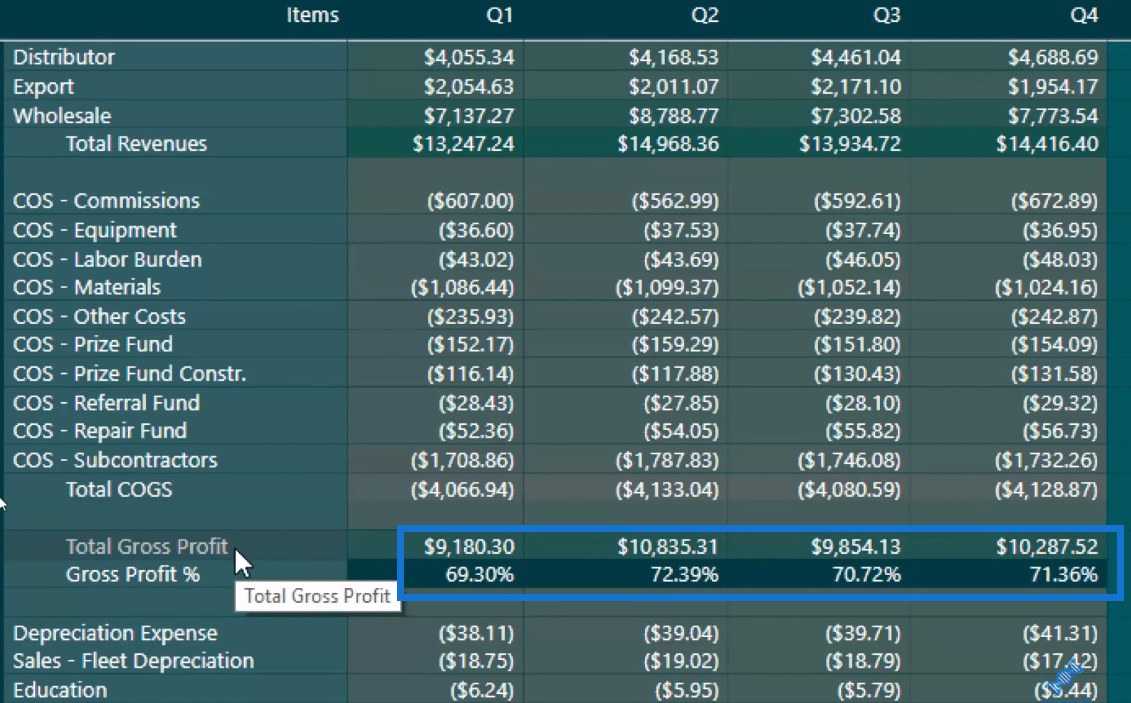The height and width of the screenshot is (703, 1131).
Task: Click Total Revenues Q2 value $14,968.36
Action: pos(668,143)
